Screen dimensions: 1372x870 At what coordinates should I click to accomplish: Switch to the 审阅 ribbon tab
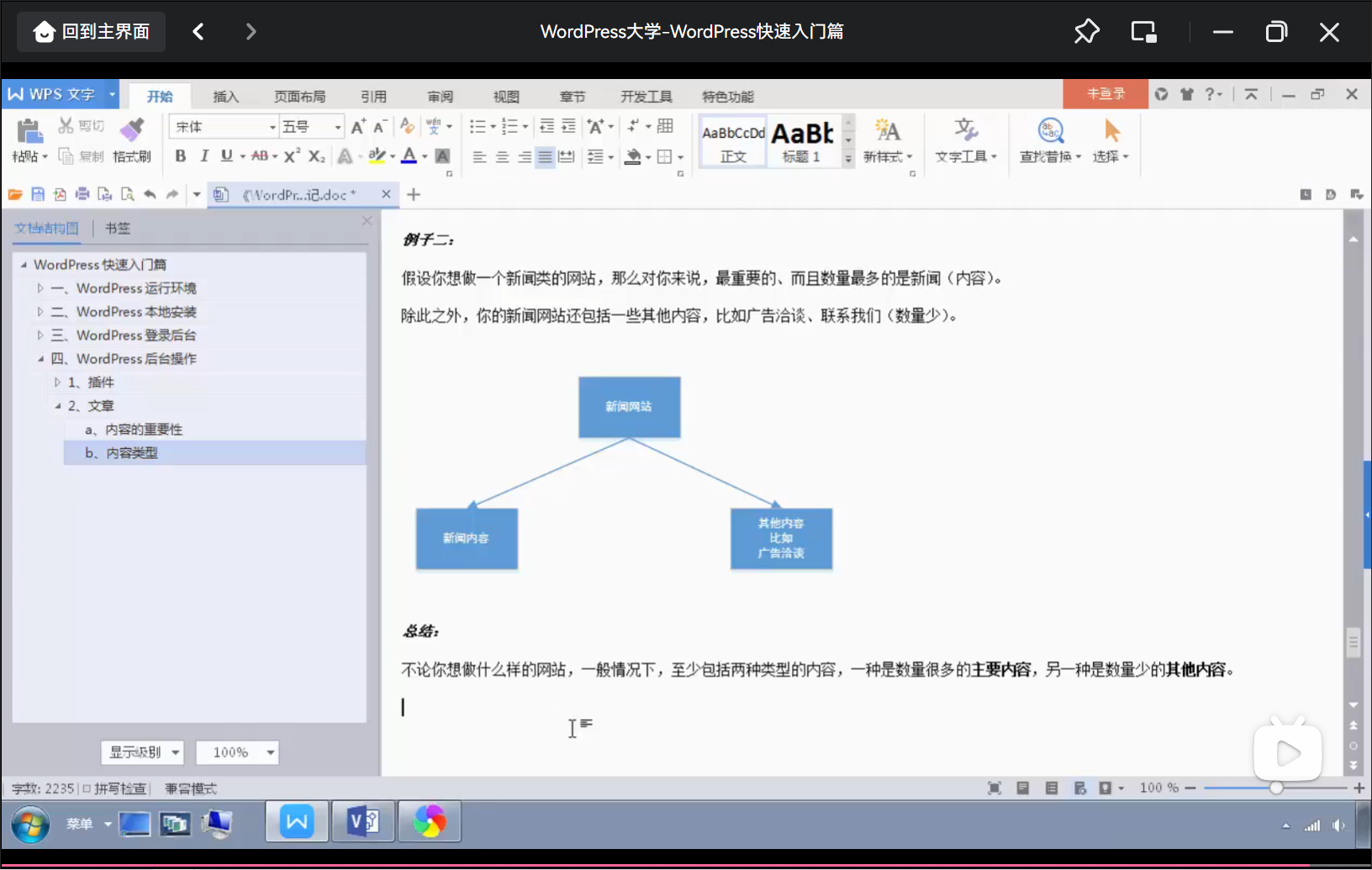tap(440, 97)
